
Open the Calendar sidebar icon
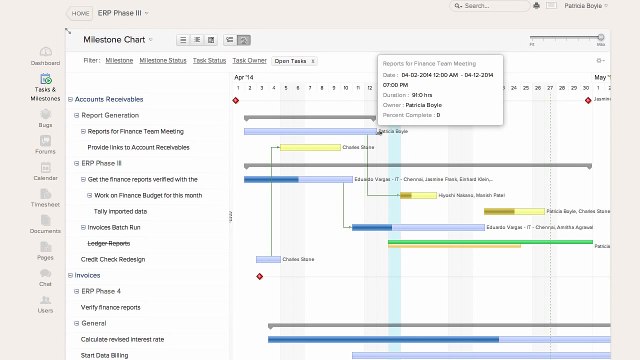point(45,168)
